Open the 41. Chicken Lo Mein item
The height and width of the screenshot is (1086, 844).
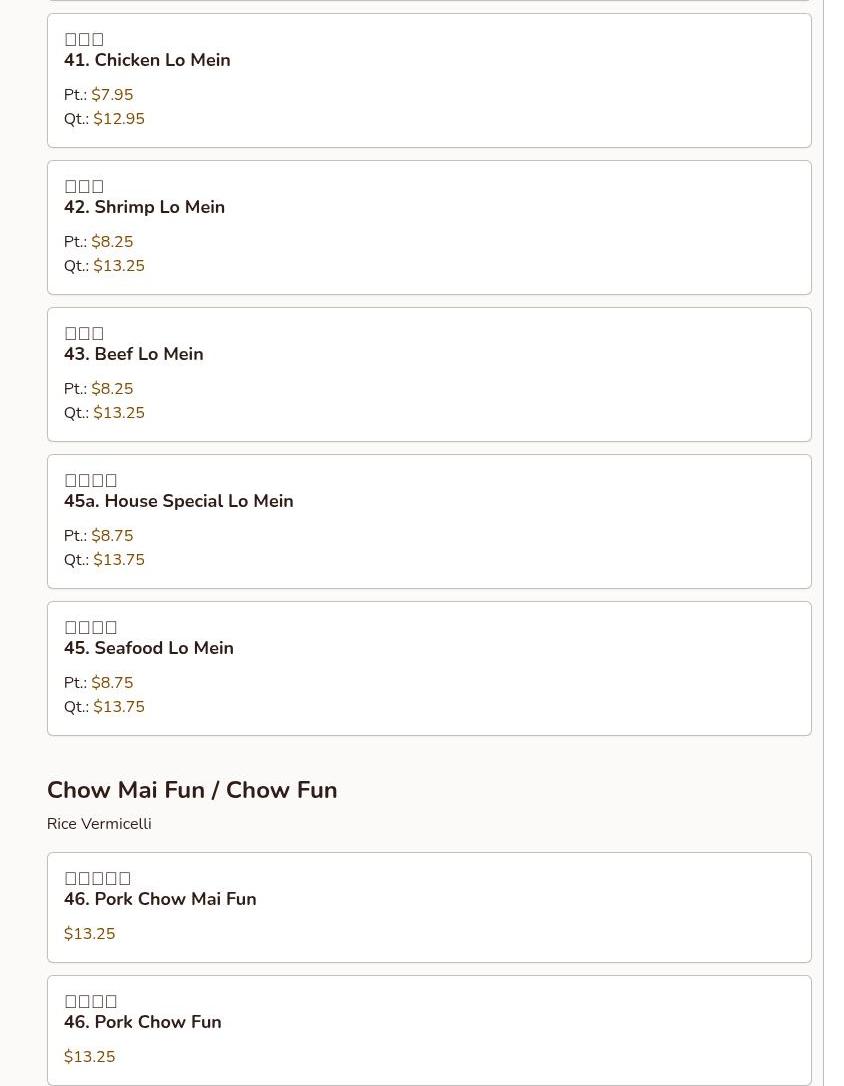pyautogui.click(x=147, y=60)
